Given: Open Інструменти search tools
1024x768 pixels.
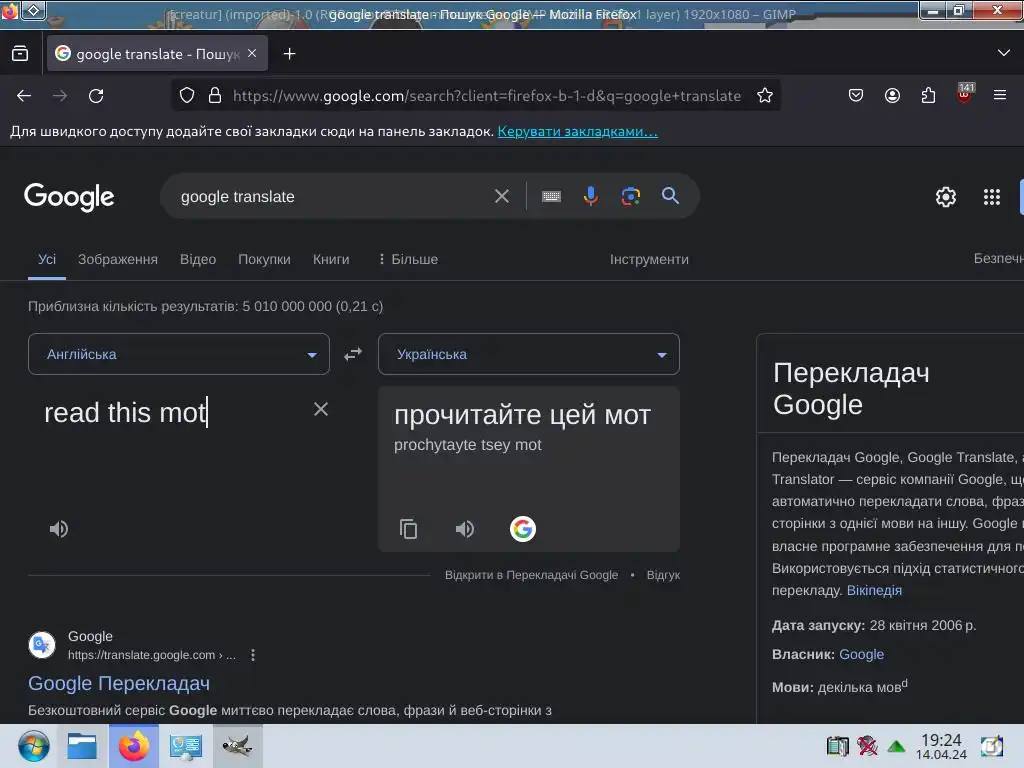Looking at the screenshot, I should coord(649,259).
